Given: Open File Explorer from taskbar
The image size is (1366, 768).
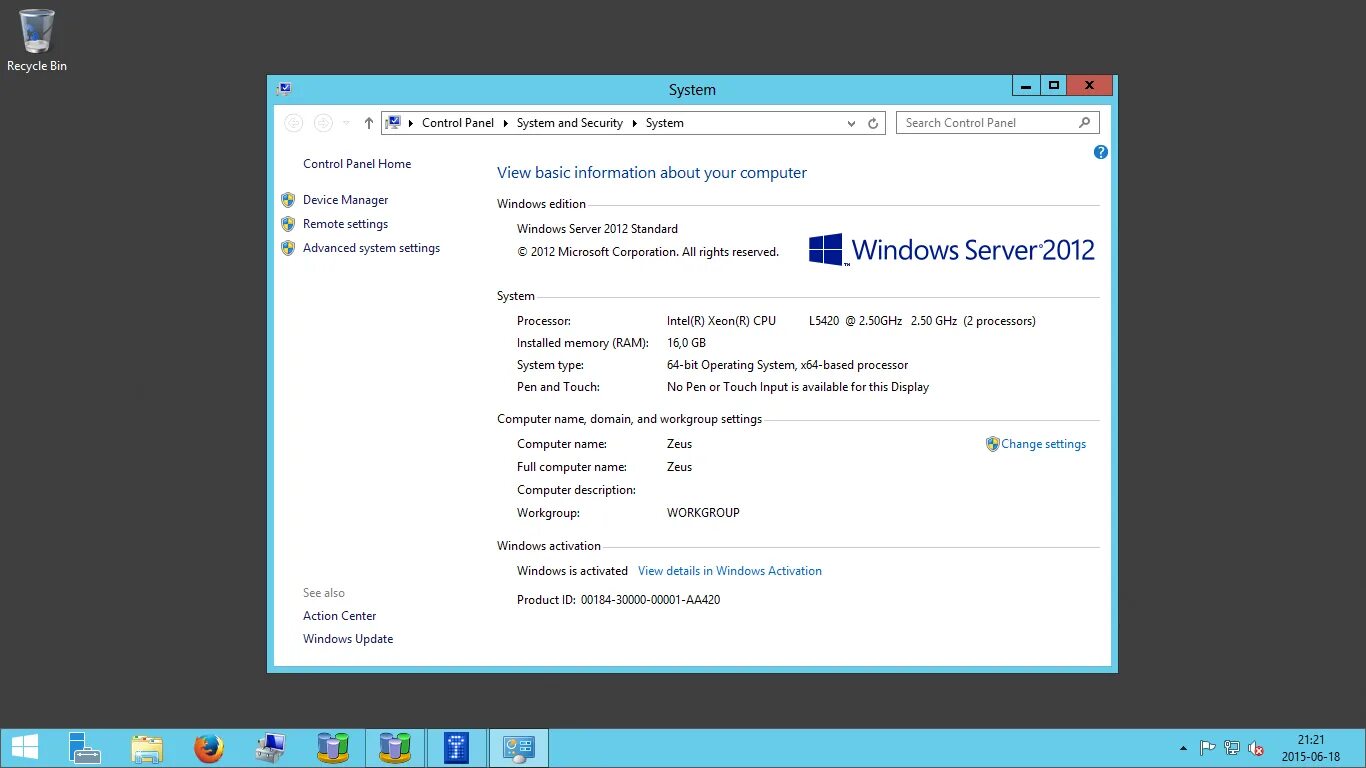Looking at the screenshot, I should [146, 747].
